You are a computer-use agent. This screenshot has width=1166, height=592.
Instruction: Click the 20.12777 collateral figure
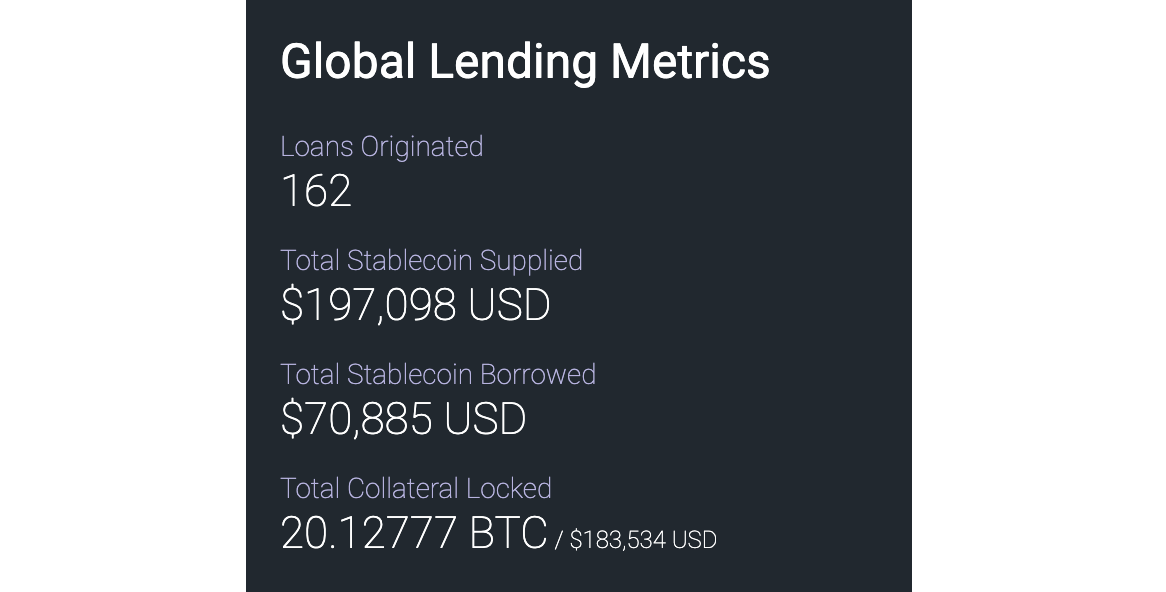tap(368, 533)
